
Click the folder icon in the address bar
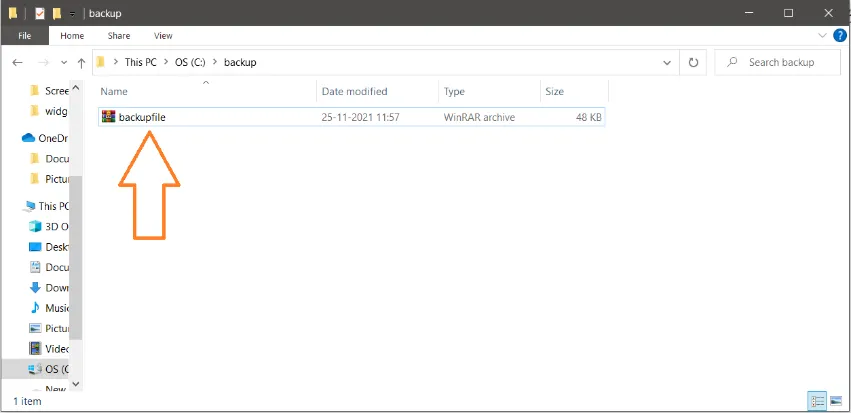[x=100, y=62]
